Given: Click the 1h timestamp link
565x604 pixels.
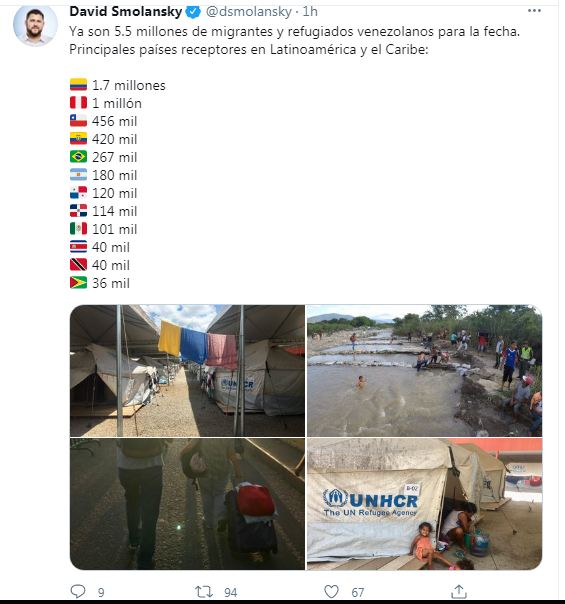Looking at the screenshot, I should (310, 12).
